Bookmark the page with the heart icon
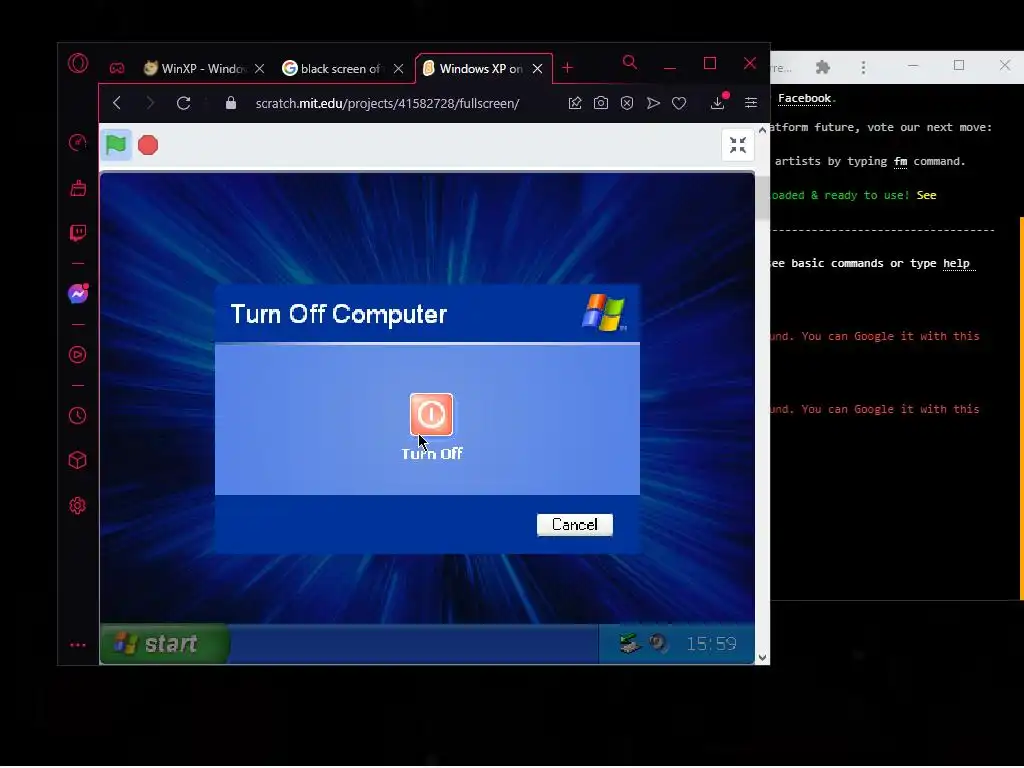 tap(679, 103)
